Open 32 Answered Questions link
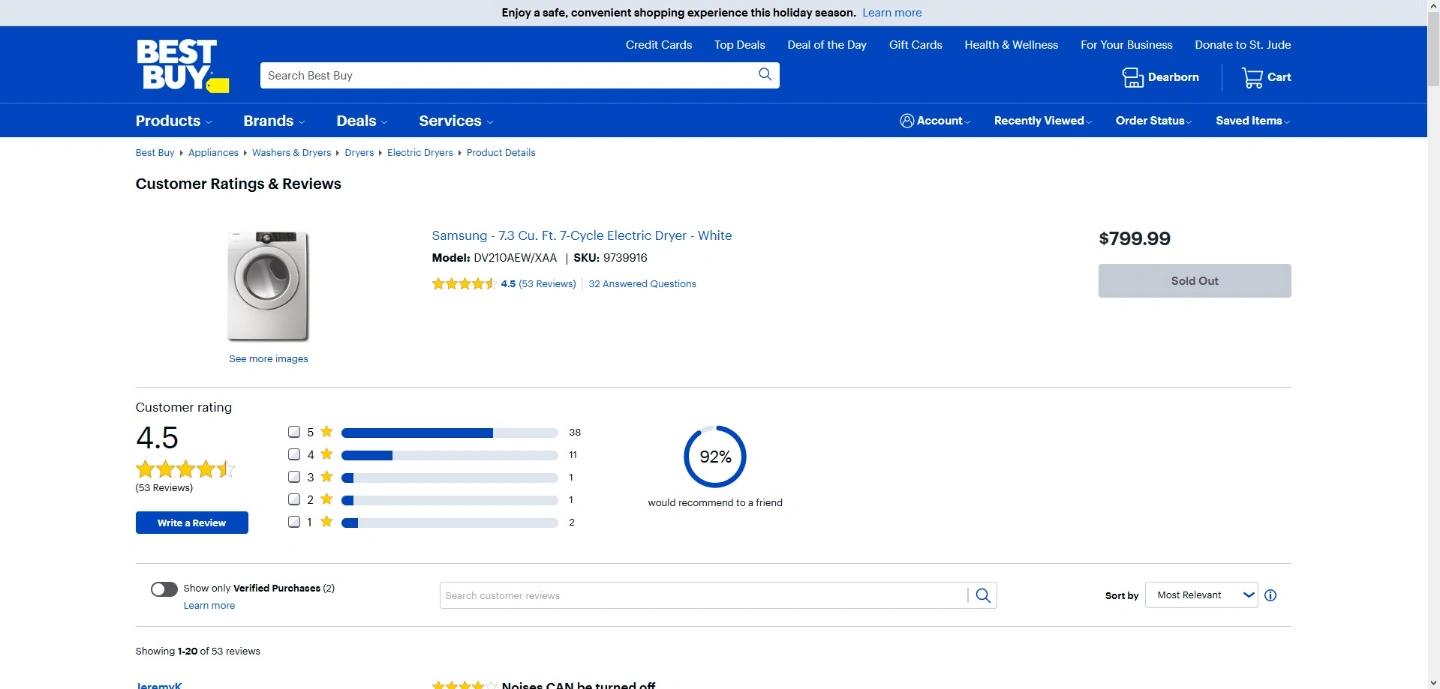The image size is (1440, 689). pyautogui.click(x=642, y=284)
